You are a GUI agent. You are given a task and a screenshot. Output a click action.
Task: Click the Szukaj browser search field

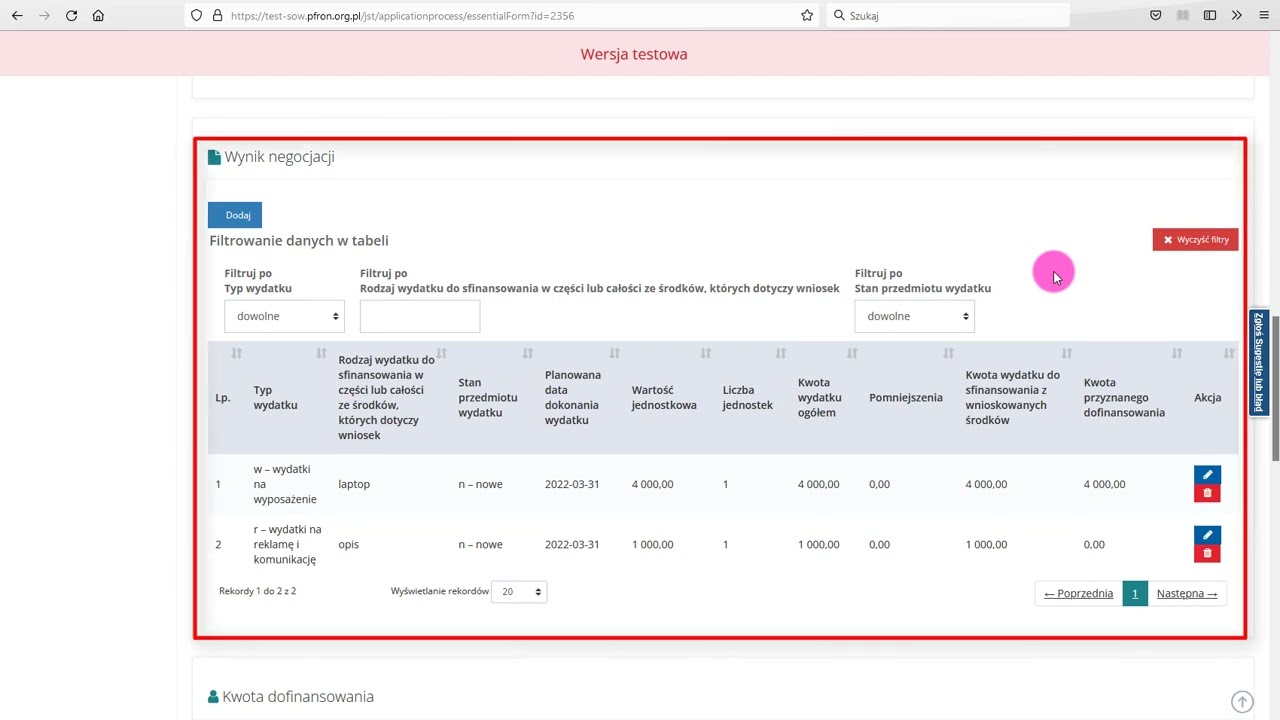[948, 15]
